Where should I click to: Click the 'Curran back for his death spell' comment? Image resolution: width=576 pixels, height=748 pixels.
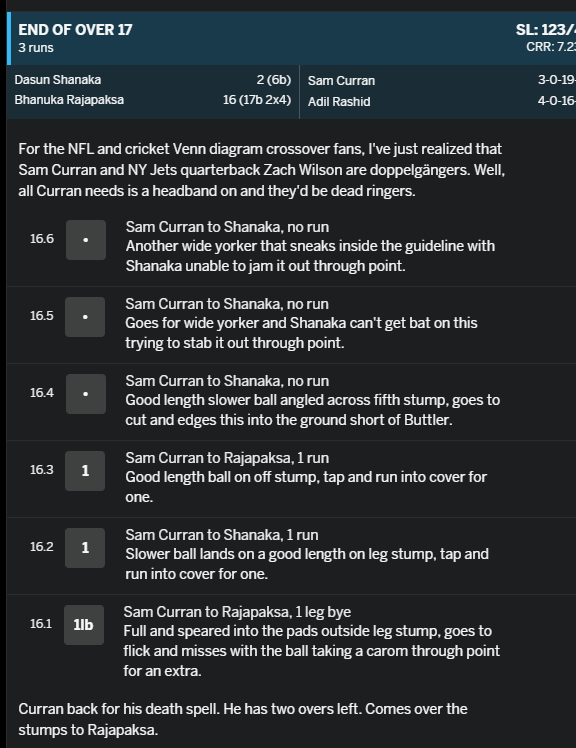(242, 719)
